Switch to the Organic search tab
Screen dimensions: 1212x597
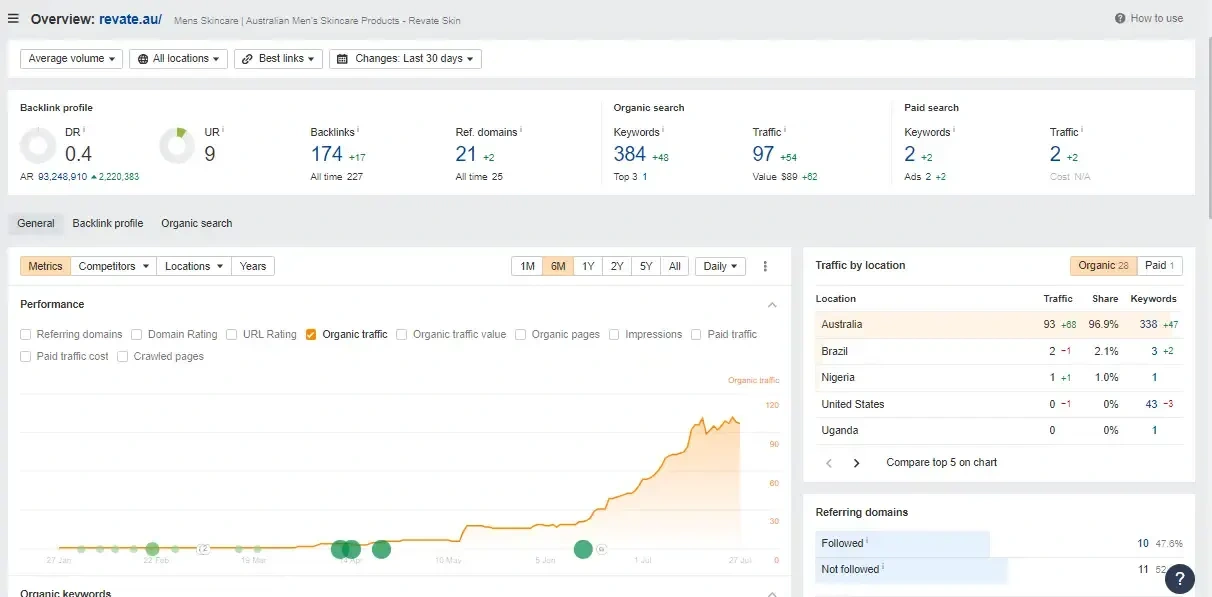(197, 224)
